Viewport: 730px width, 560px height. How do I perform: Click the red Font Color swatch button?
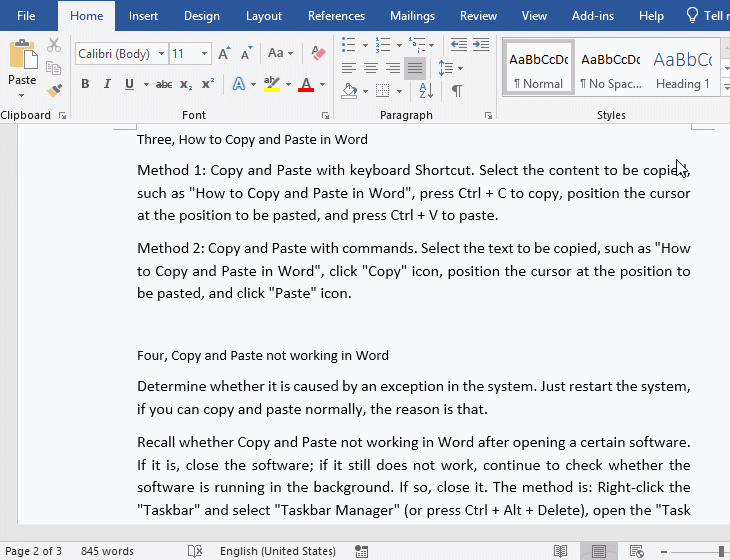pyautogui.click(x=305, y=85)
